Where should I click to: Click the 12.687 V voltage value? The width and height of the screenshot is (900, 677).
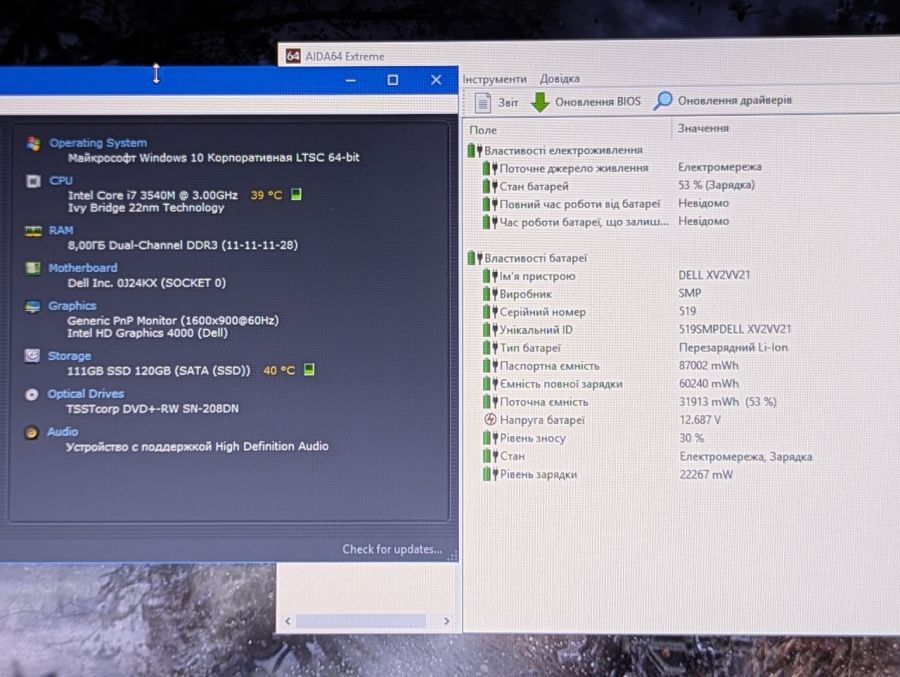pyautogui.click(x=700, y=420)
